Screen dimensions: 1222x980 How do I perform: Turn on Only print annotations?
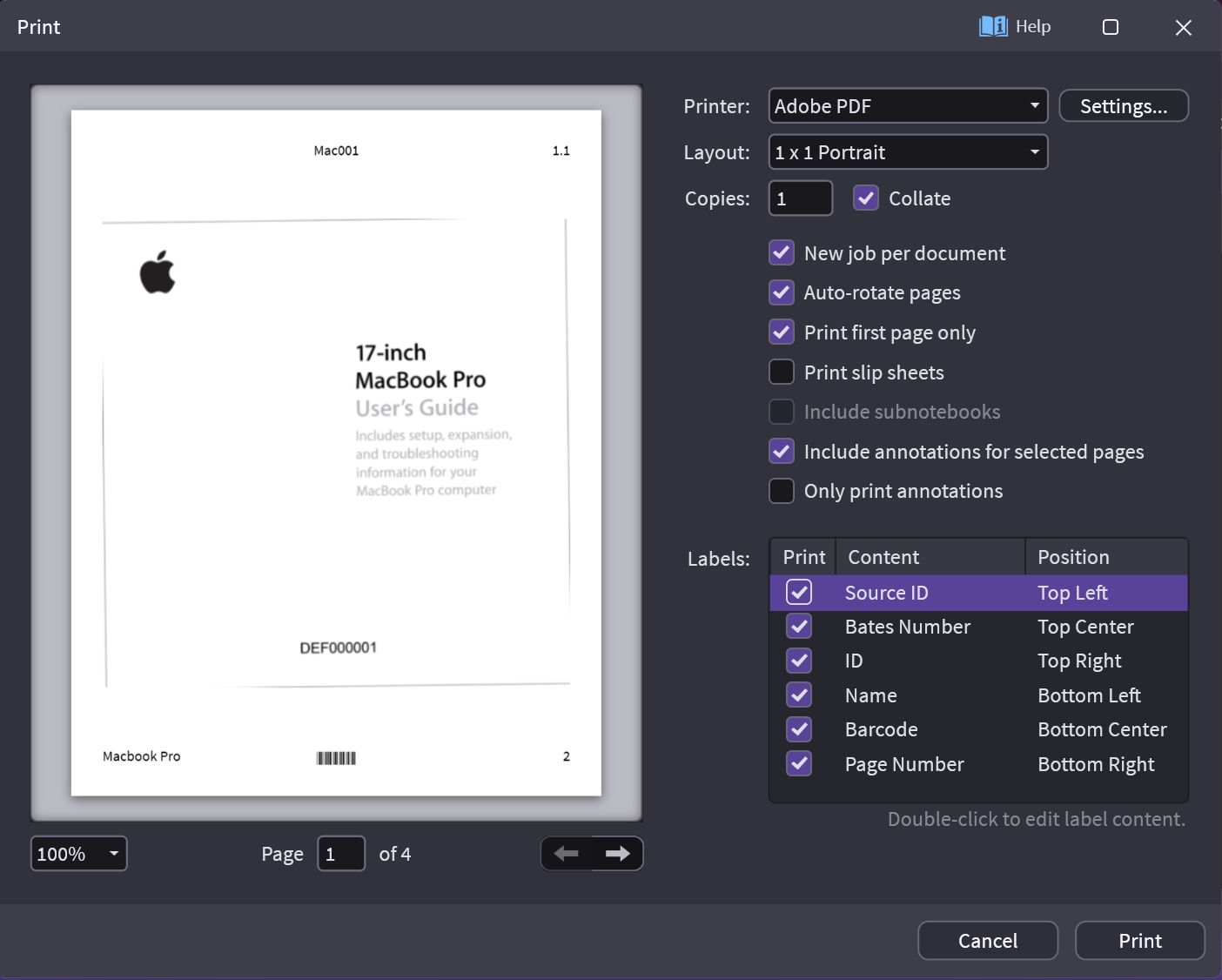pyautogui.click(x=782, y=491)
